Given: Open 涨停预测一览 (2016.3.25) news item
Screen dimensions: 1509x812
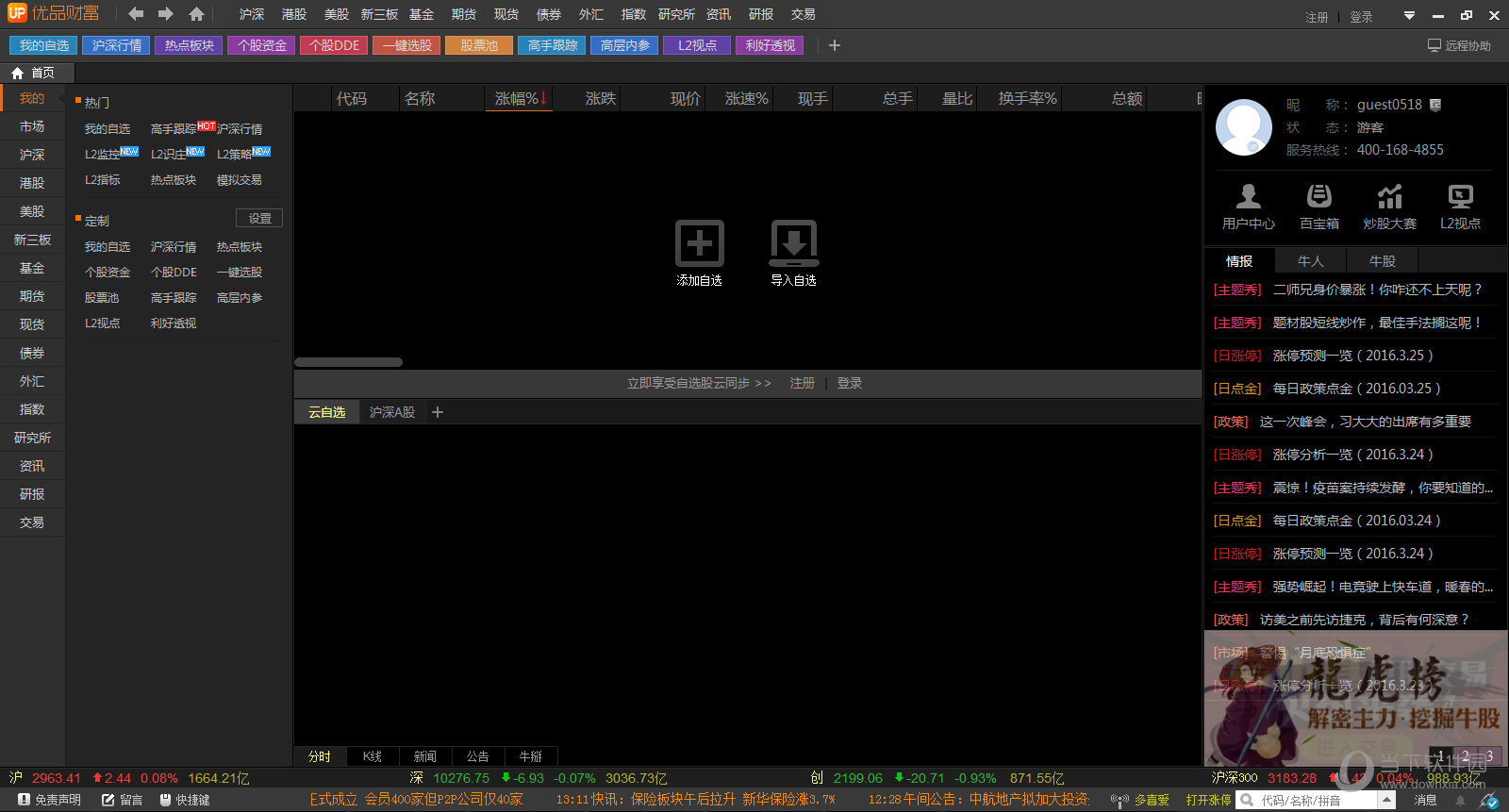Looking at the screenshot, I should pyautogui.click(x=1353, y=356).
